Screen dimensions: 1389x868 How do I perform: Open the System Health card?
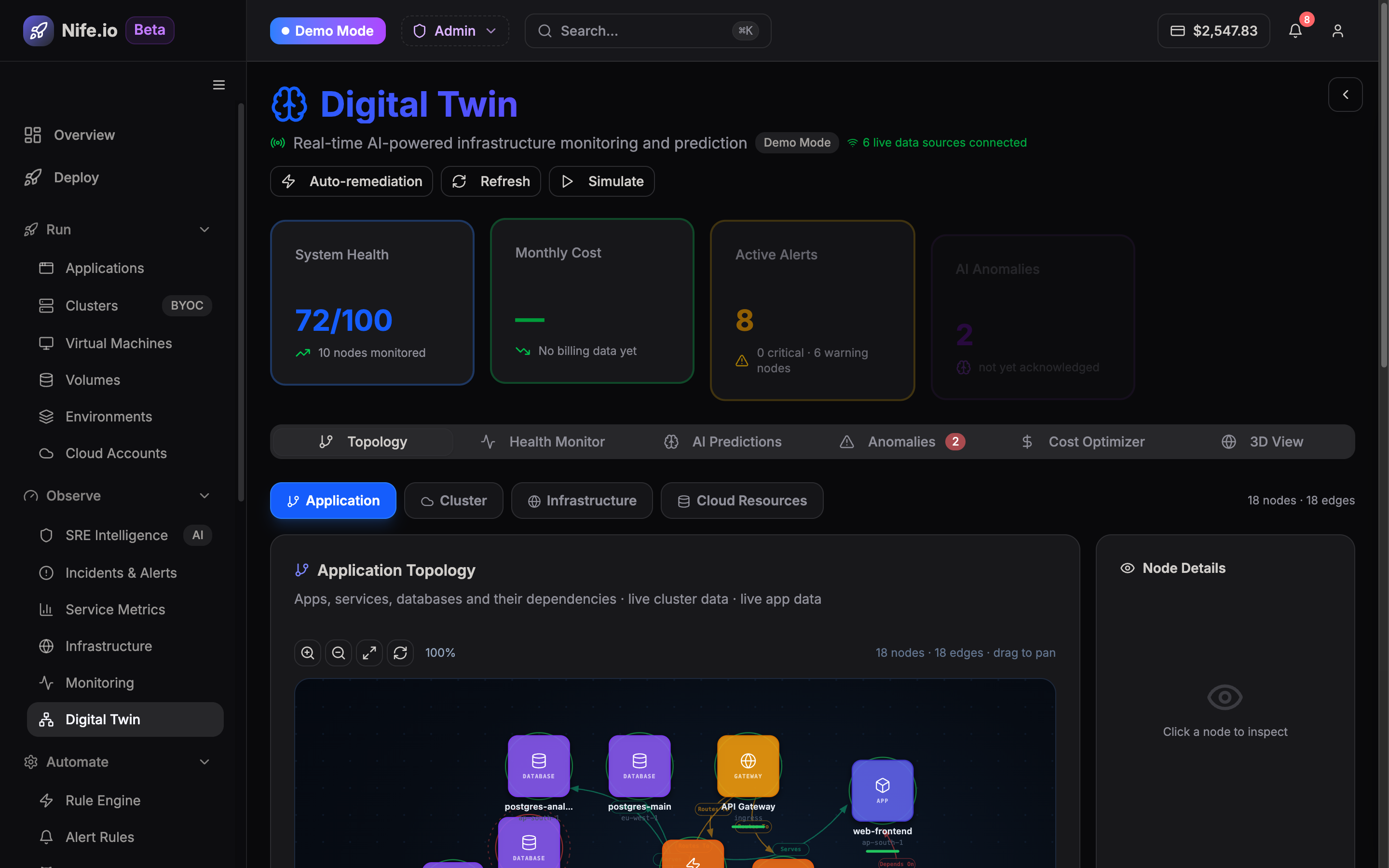[372, 302]
